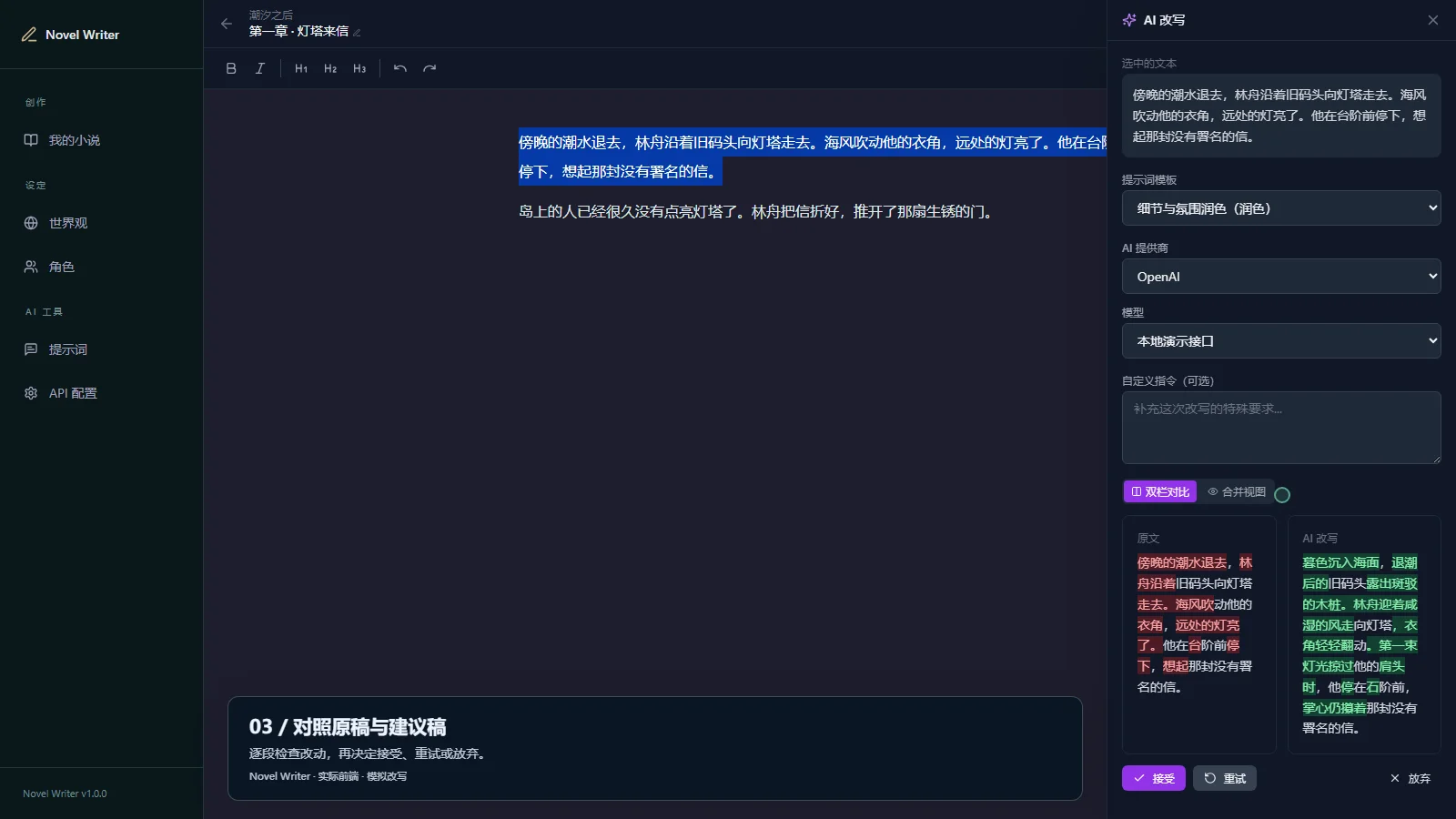Apply H2 heading style
The width and height of the screenshot is (1456, 819).
330,68
